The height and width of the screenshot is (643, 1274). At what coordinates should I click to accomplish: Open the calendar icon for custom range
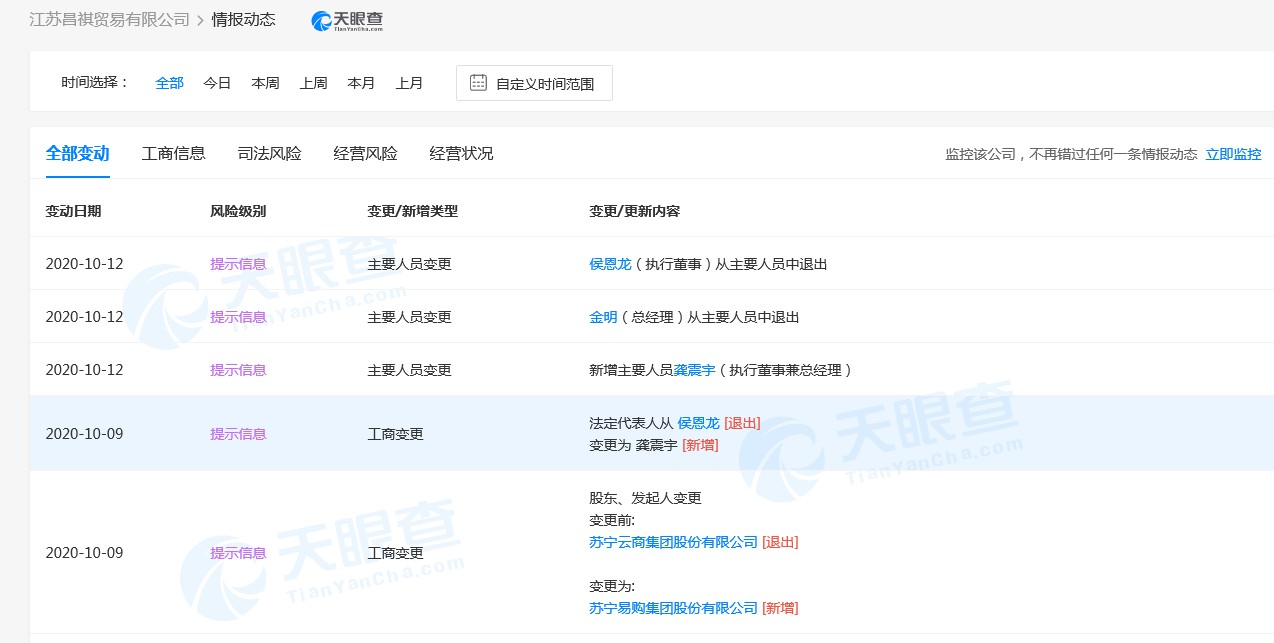[478, 83]
